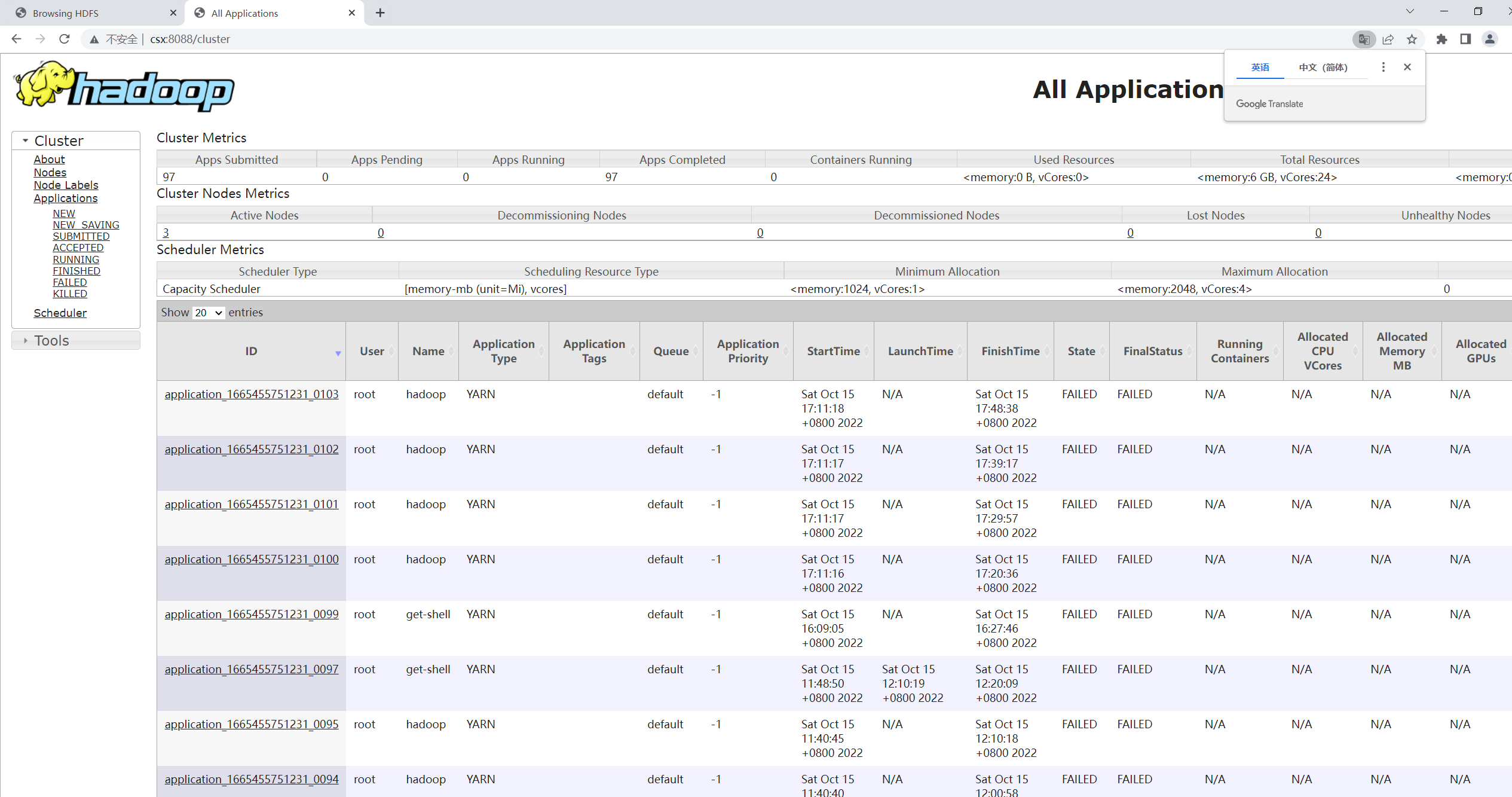Open application_1665455751231_0103 link
Screen dimensions: 1512x797
(252, 395)
